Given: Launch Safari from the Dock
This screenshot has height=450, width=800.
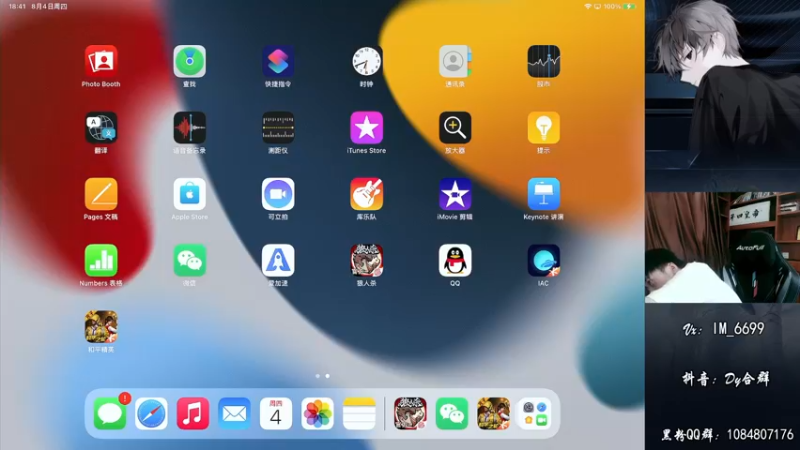Looking at the screenshot, I should 152,413.
